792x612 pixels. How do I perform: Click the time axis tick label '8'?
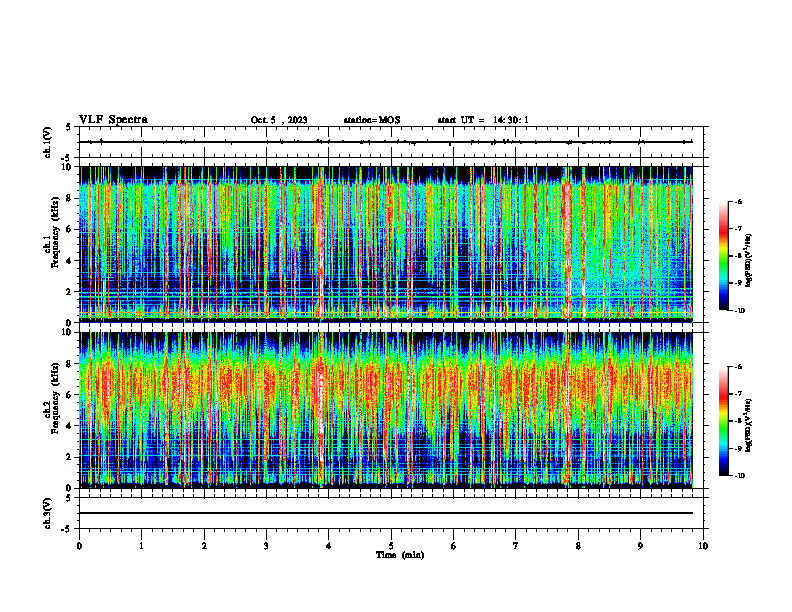click(x=578, y=546)
